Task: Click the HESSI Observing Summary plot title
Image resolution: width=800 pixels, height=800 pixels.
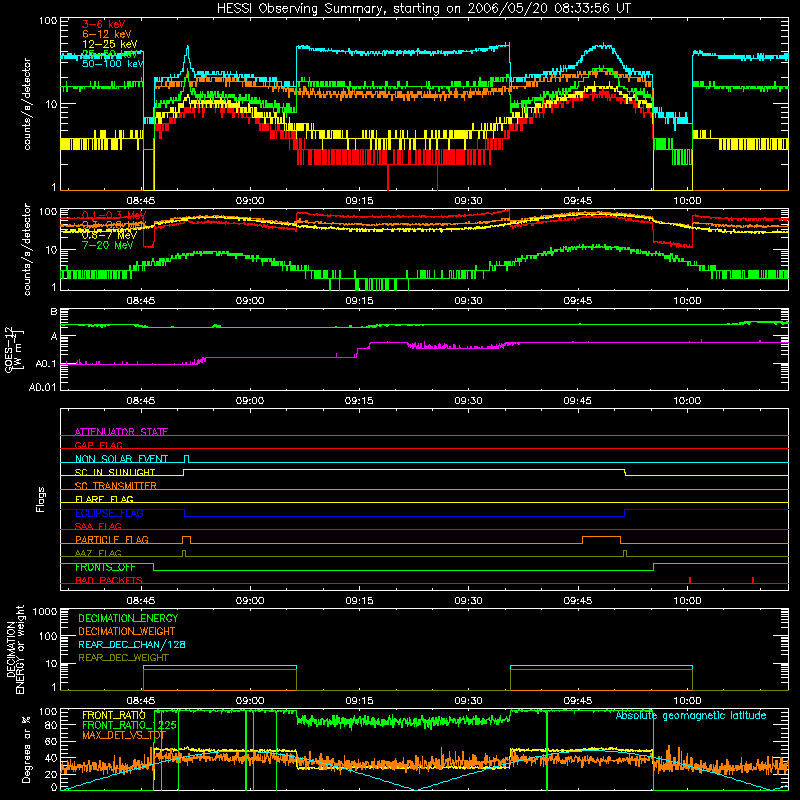Action: (x=423, y=8)
